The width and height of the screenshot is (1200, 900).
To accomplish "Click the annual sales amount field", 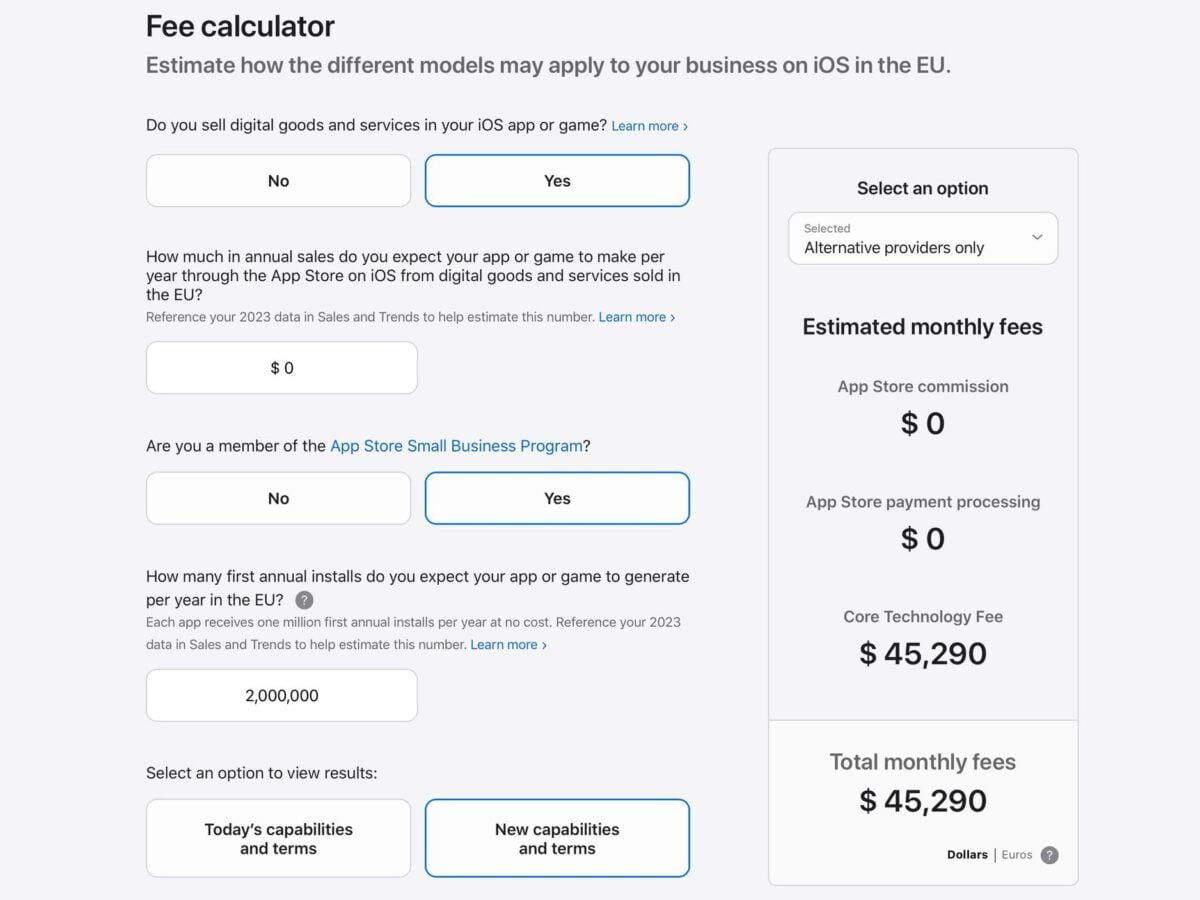I will click(x=282, y=368).
